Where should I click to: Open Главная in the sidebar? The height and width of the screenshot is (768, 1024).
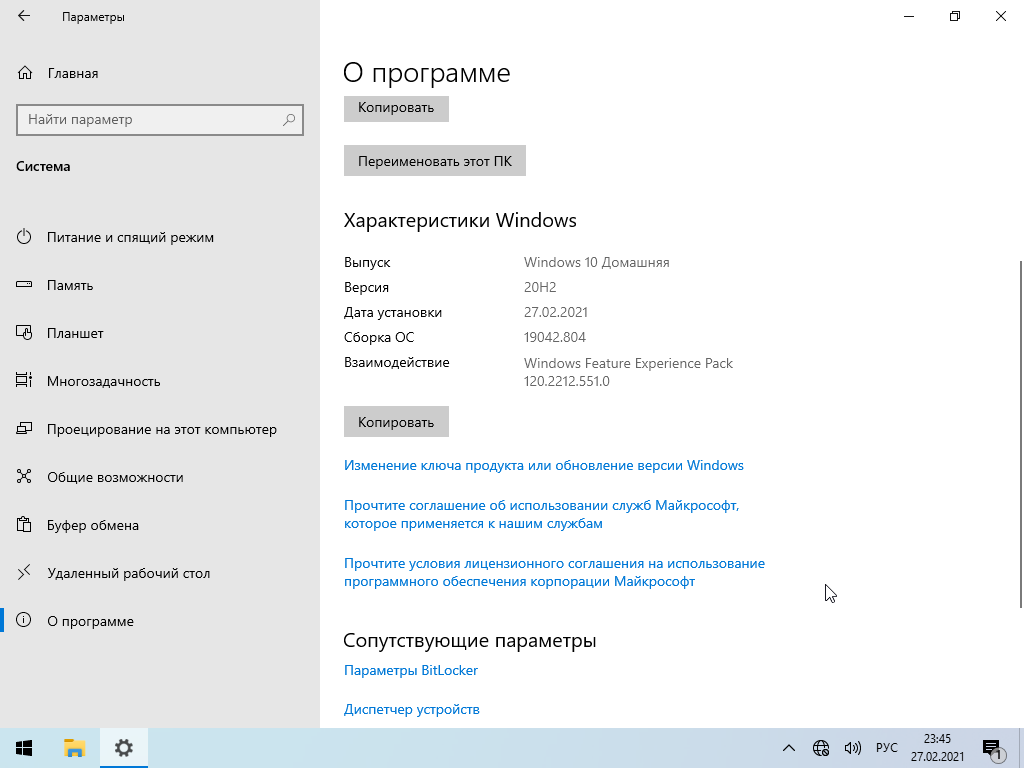[73, 73]
